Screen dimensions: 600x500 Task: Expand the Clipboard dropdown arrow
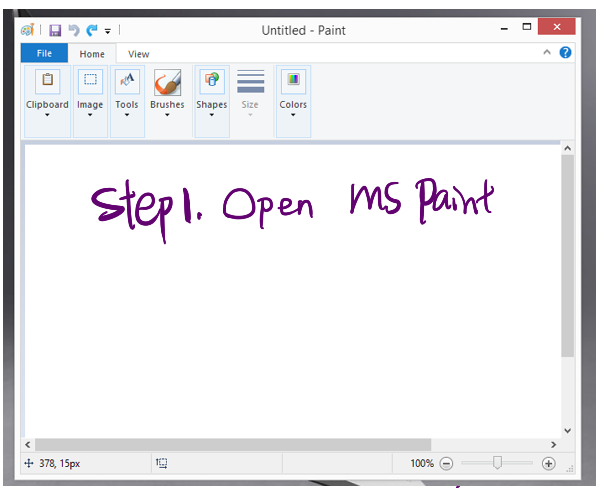click(47, 115)
